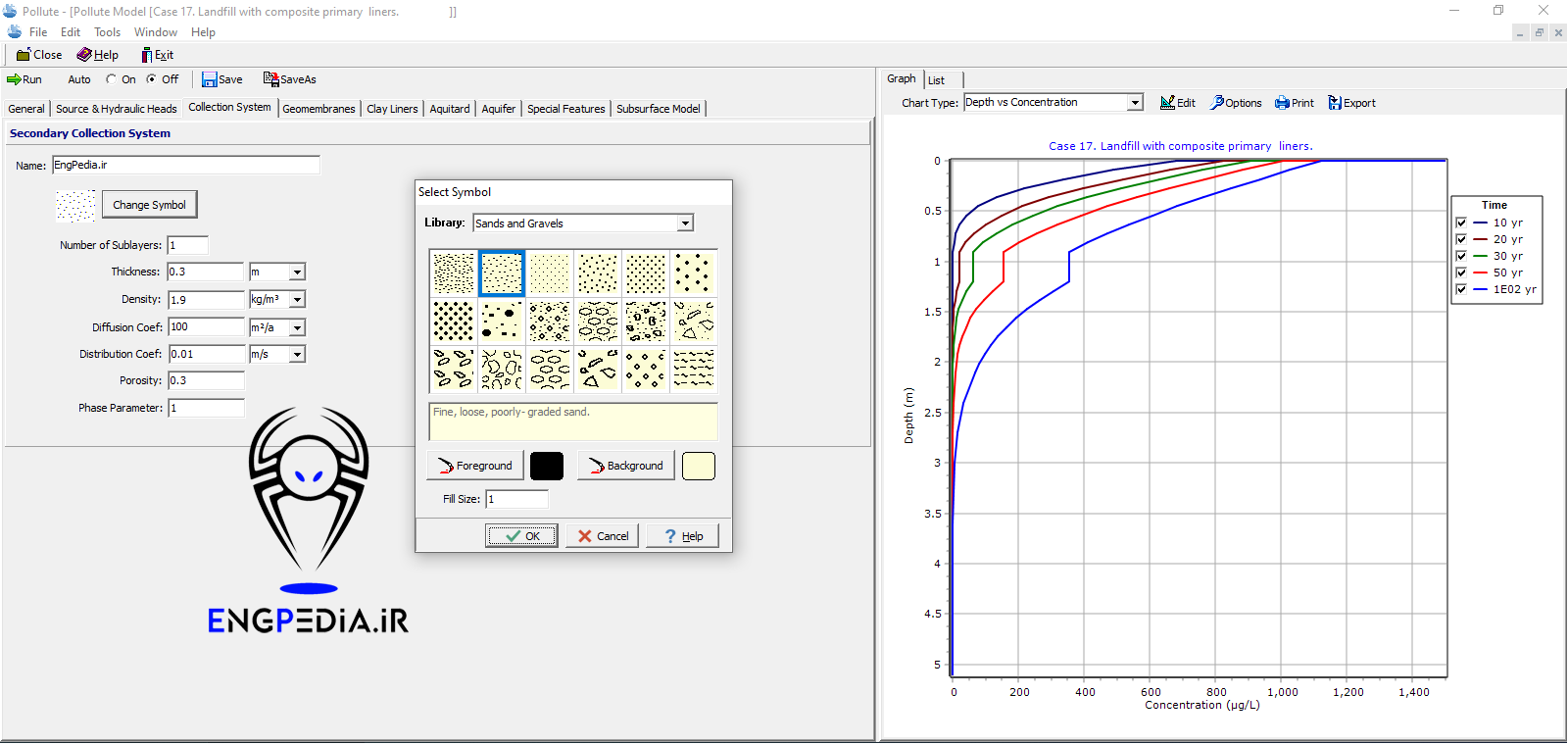Toggle the 20 yr series checkbox

pos(1461,239)
